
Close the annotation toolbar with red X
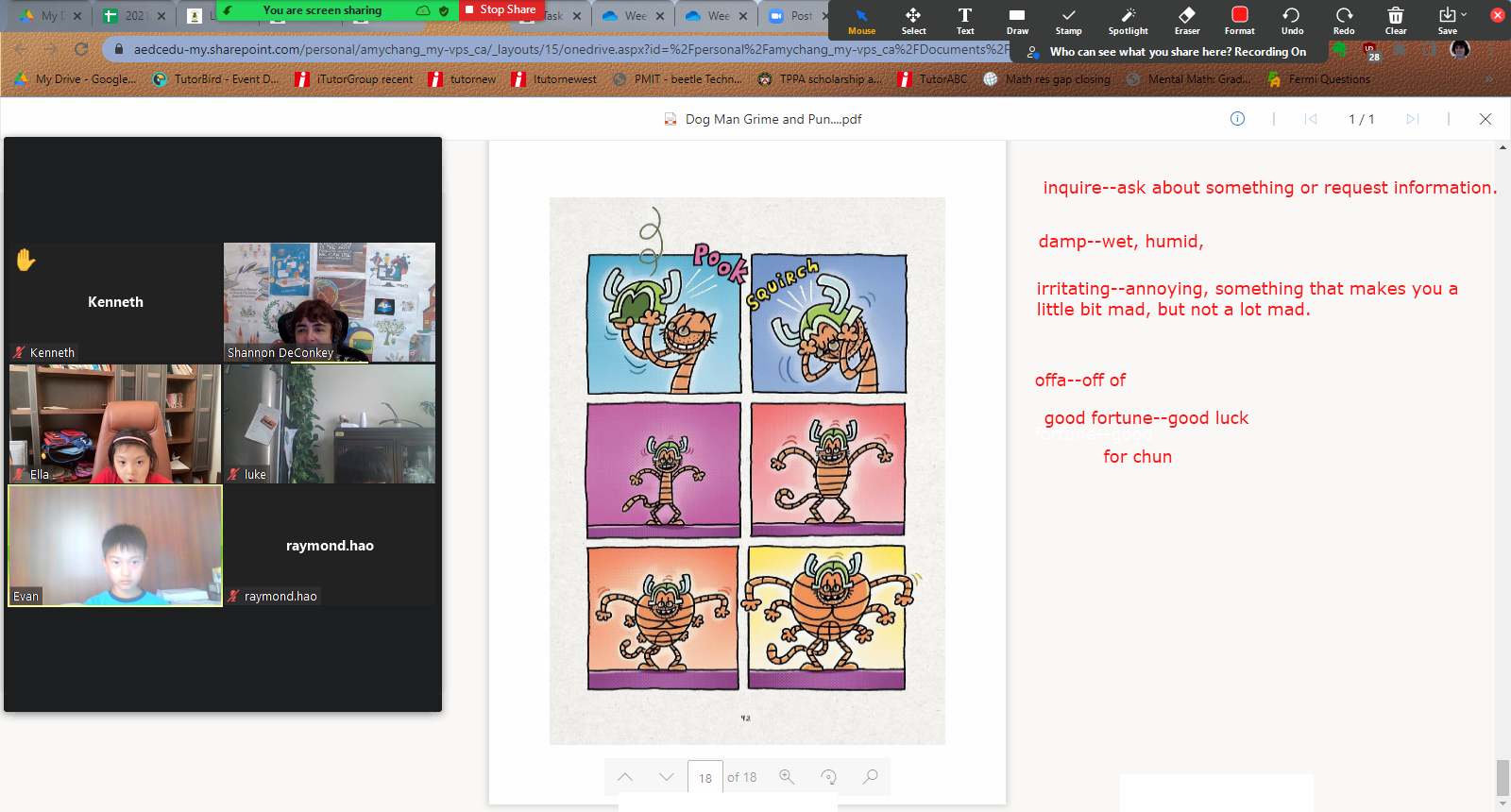1497,15
